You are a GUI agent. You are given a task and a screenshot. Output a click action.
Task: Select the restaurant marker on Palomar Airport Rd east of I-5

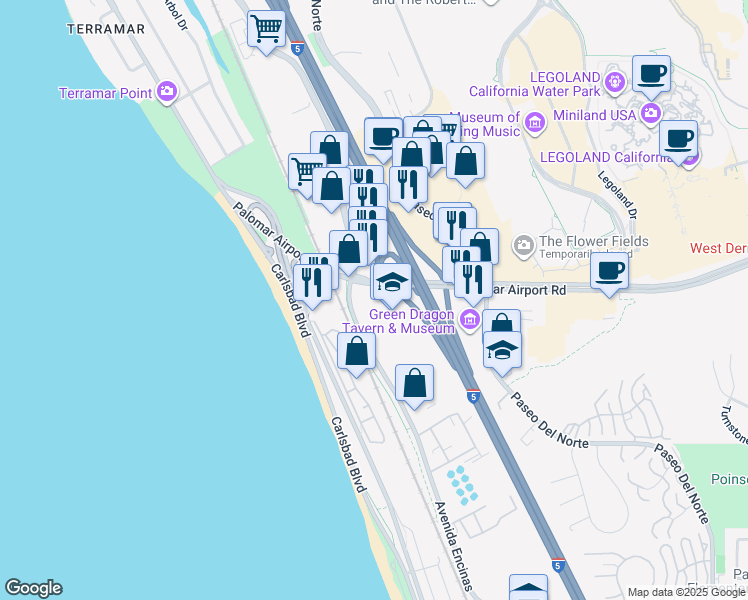pyautogui.click(x=473, y=280)
